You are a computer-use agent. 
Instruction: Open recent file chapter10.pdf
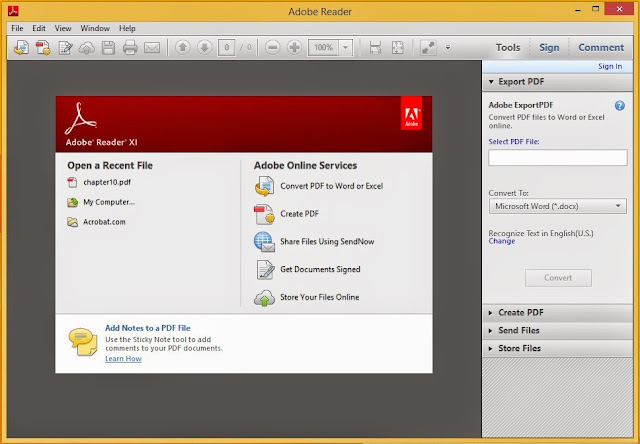tap(107, 182)
